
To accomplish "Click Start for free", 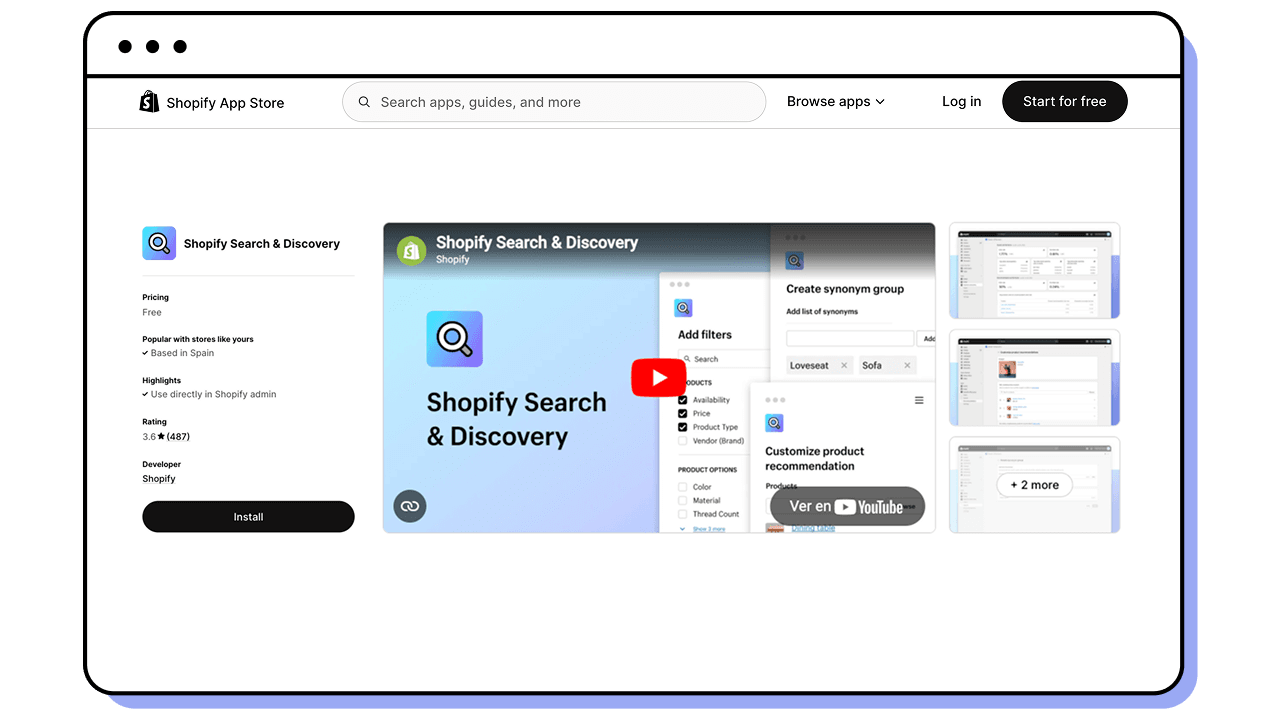I will coord(1064,101).
